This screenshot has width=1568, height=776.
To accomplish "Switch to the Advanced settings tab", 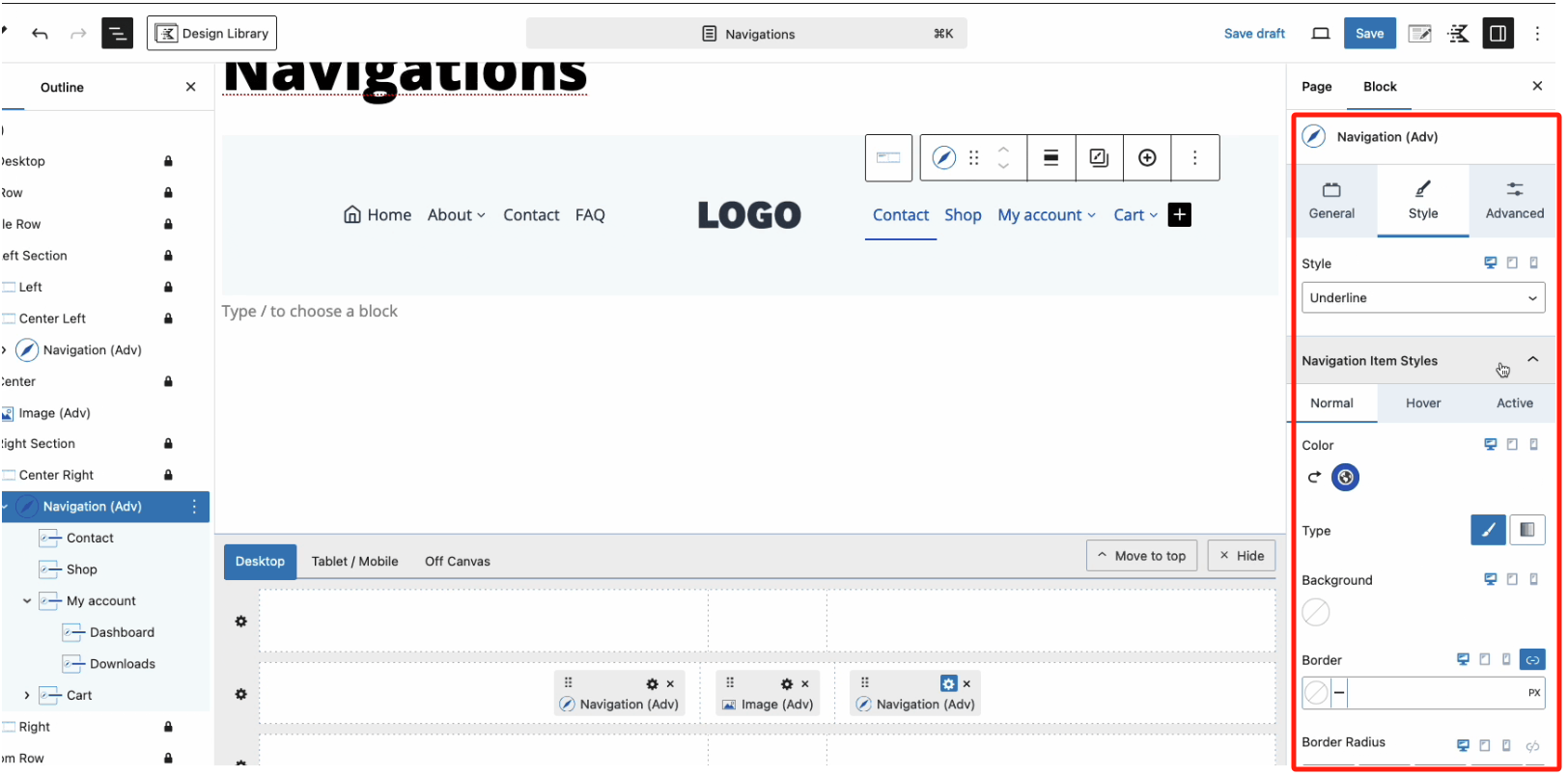I will pyautogui.click(x=1513, y=201).
